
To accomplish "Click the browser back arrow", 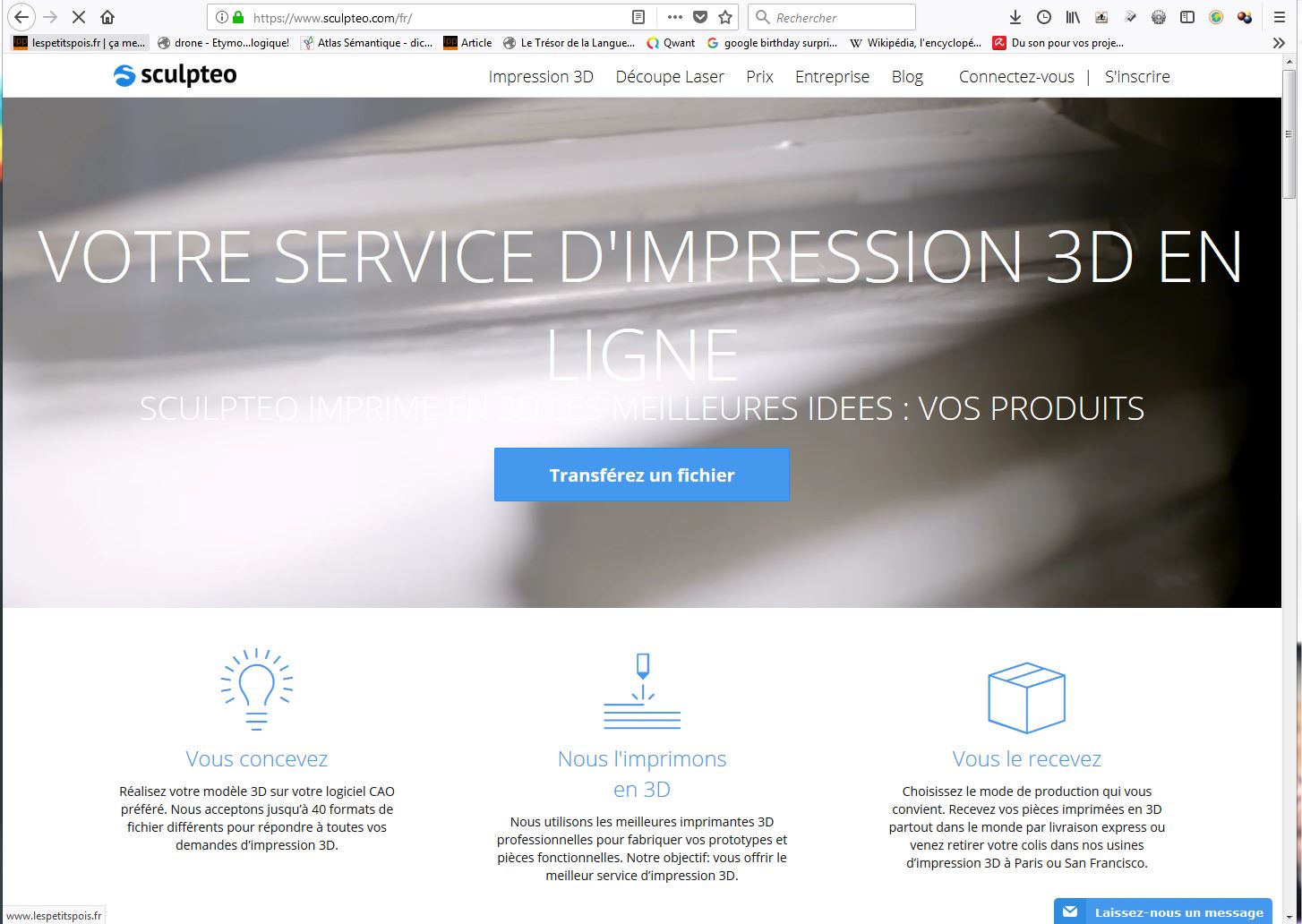I will coord(22,17).
